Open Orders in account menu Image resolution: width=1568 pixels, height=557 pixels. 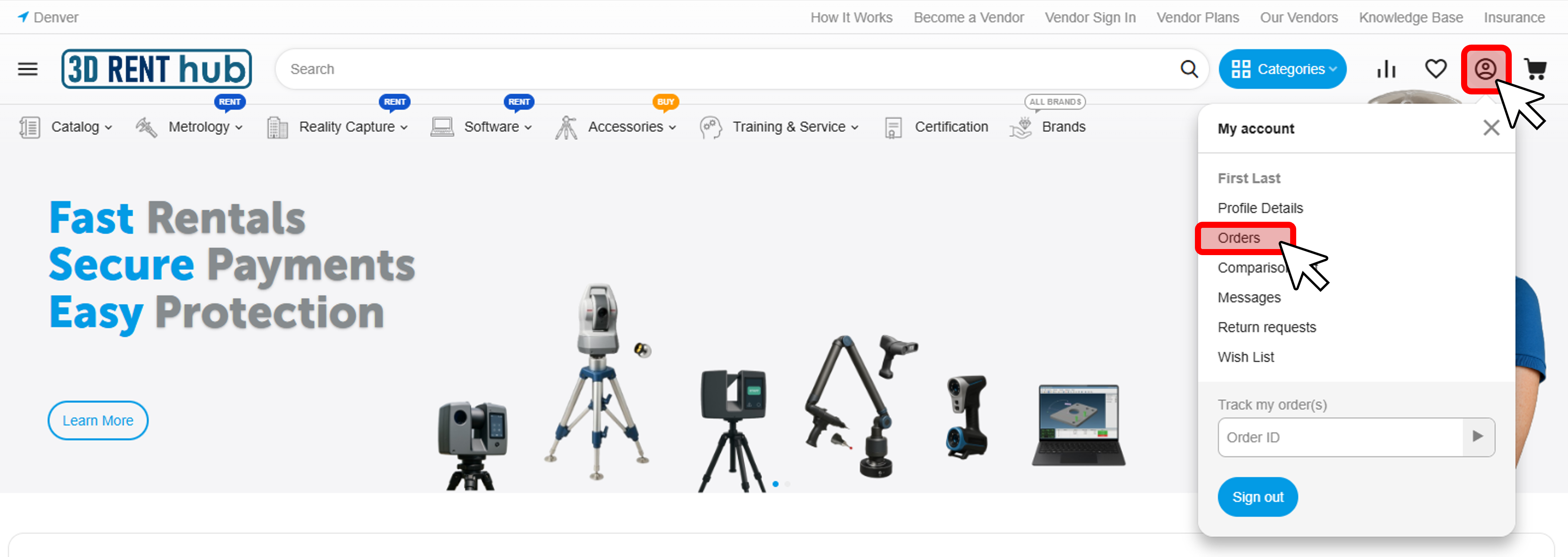[1239, 238]
